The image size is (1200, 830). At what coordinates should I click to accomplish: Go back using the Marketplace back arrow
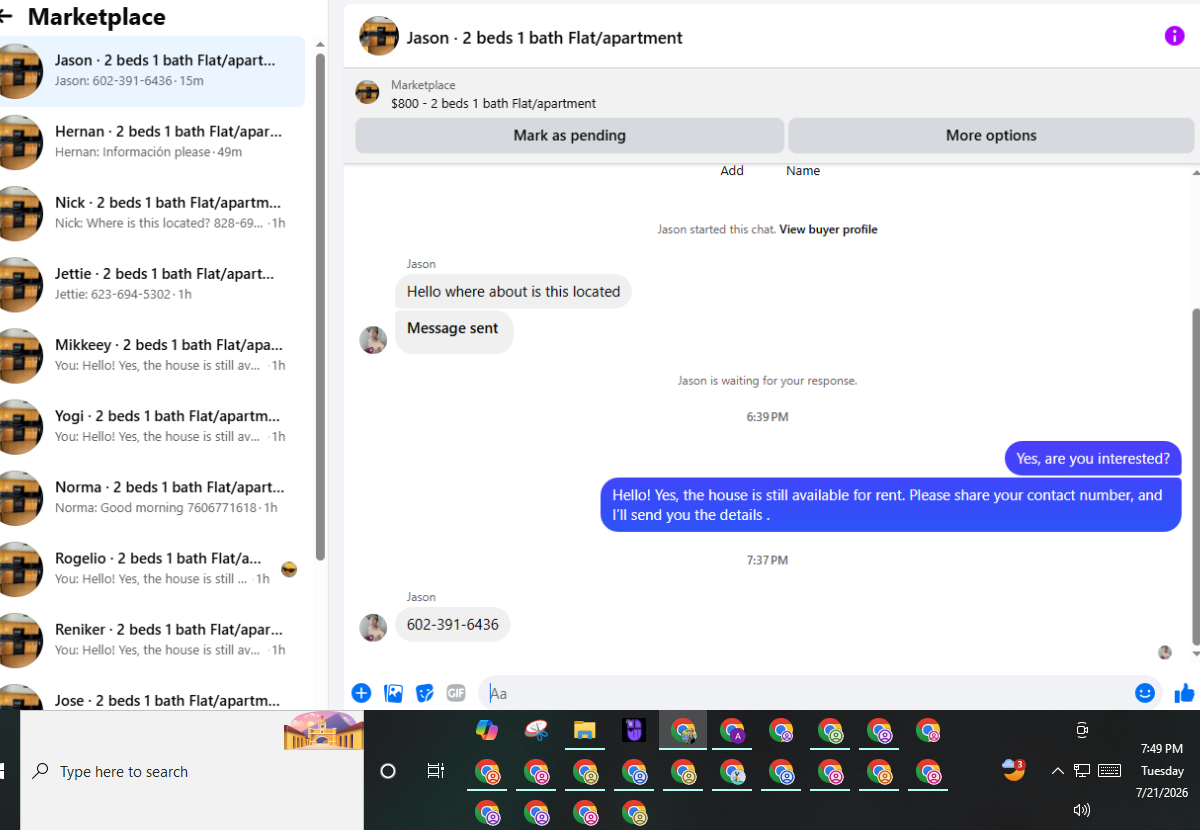(5, 16)
